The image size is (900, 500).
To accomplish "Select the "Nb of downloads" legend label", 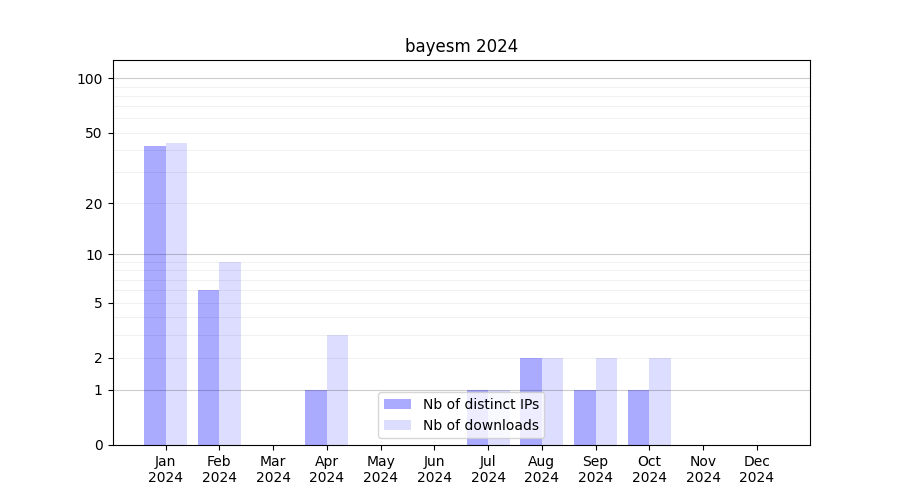I will [x=480, y=425].
